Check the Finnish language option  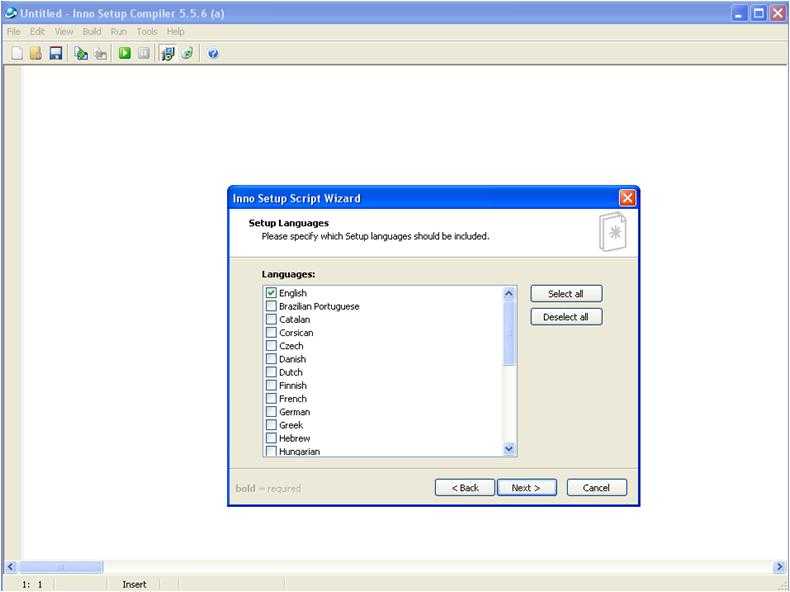pos(271,385)
